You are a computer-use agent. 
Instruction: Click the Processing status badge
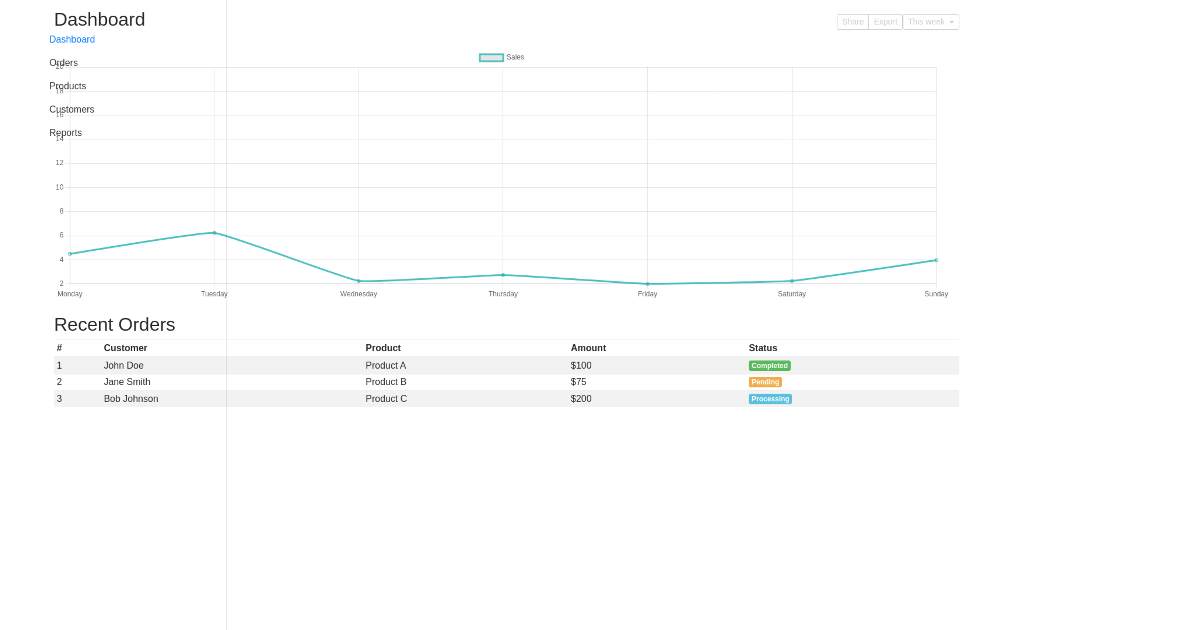point(770,399)
